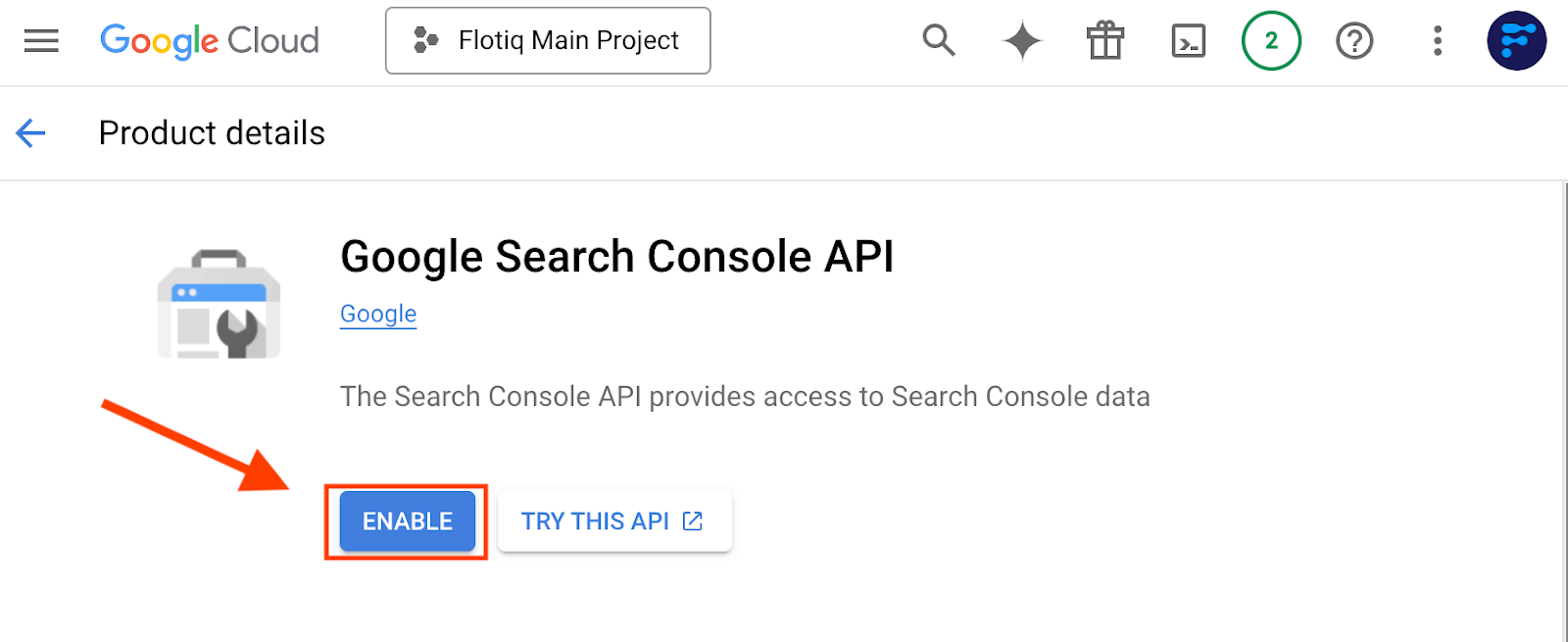The width and height of the screenshot is (1568, 642).
Task: Open the three-dot settings menu
Action: [x=1438, y=41]
